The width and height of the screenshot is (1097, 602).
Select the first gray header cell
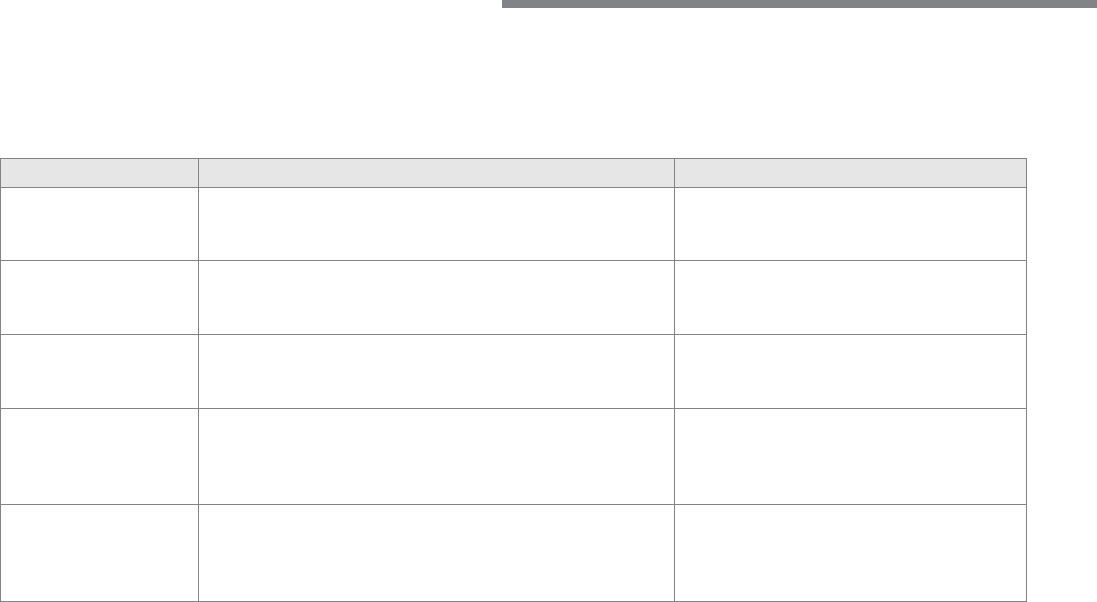tap(99, 173)
